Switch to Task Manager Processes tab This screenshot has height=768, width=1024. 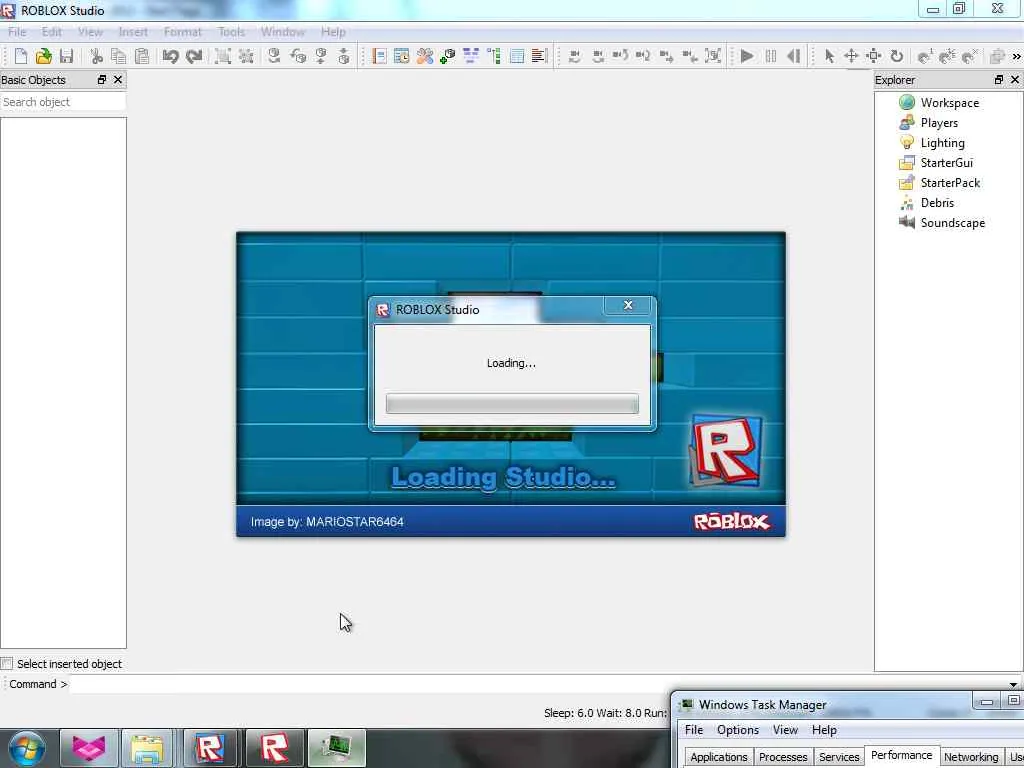pos(783,757)
